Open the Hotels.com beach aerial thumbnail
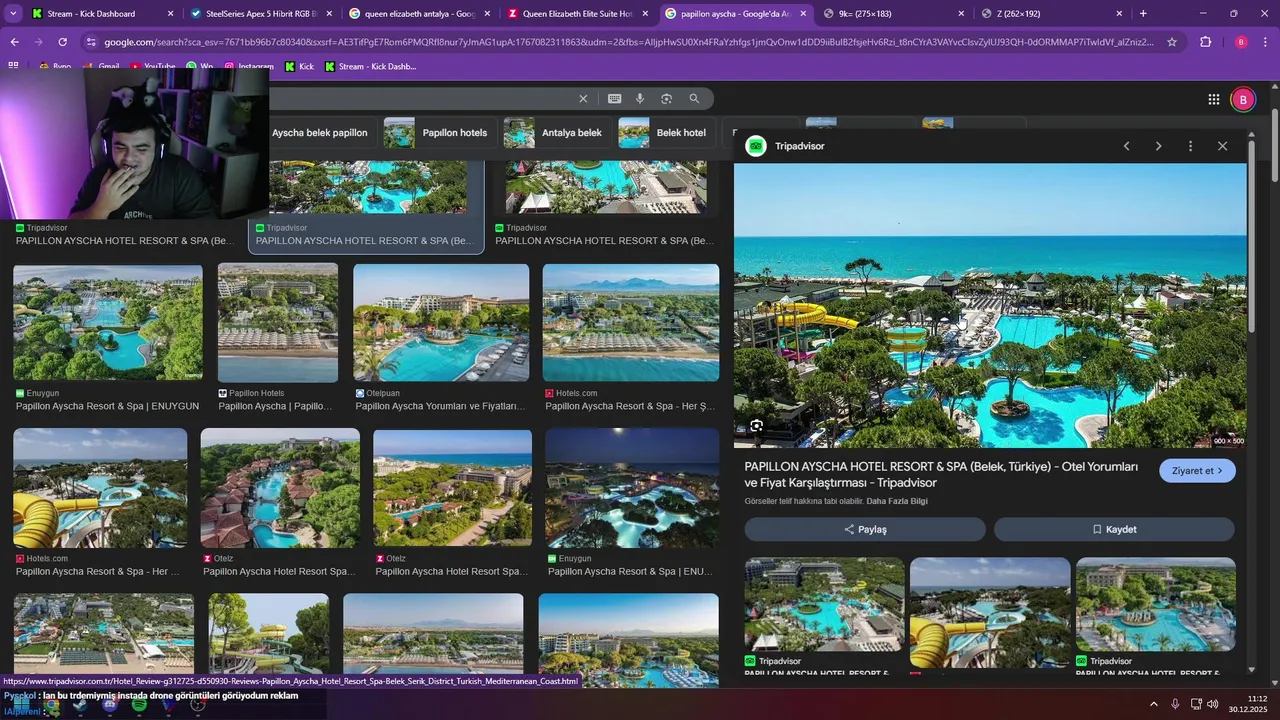The height and width of the screenshot is (720, 1280). pos(631,322)
